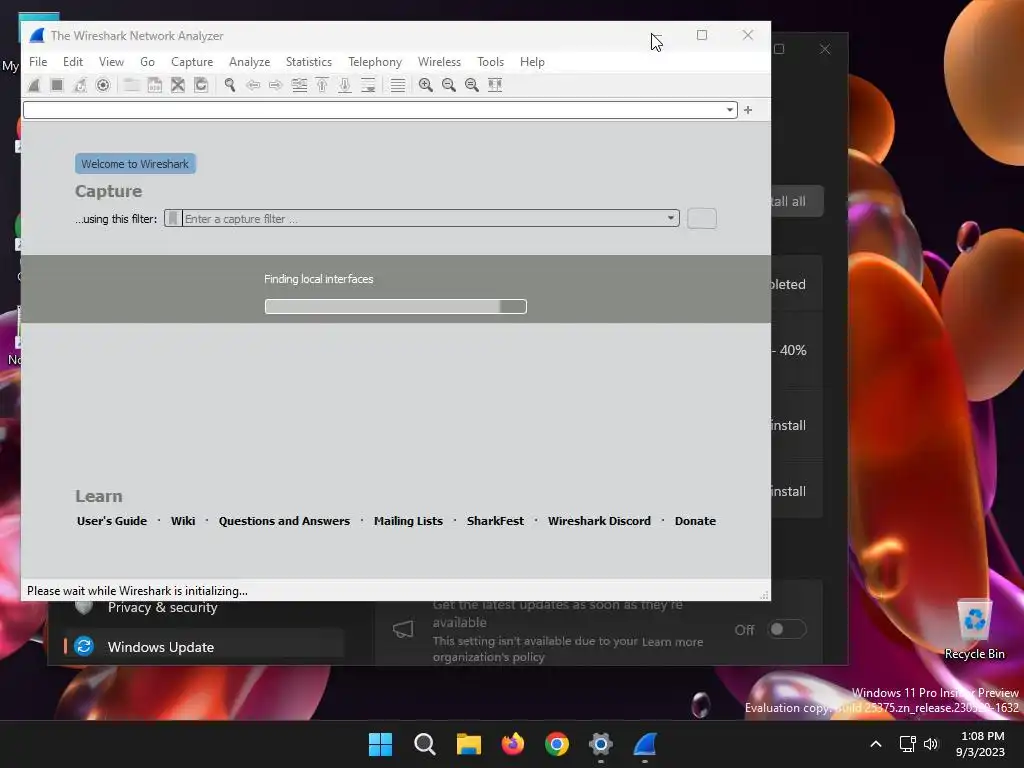The height and width of the screenshot is (768, 1024).
Task: Toggle the Colorize packet list icon
Action: [398, 85]
